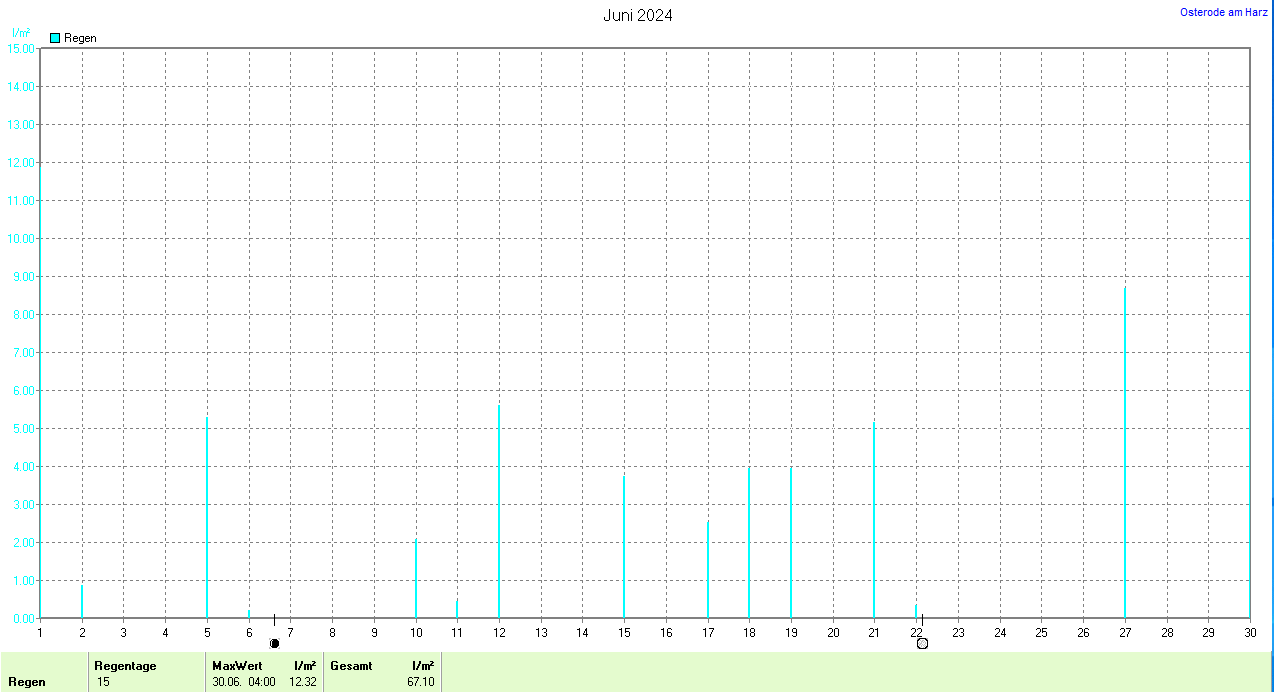Click the Juni 2024 chart title
This screenshot has height=692, width=1274.
(637, 15)
